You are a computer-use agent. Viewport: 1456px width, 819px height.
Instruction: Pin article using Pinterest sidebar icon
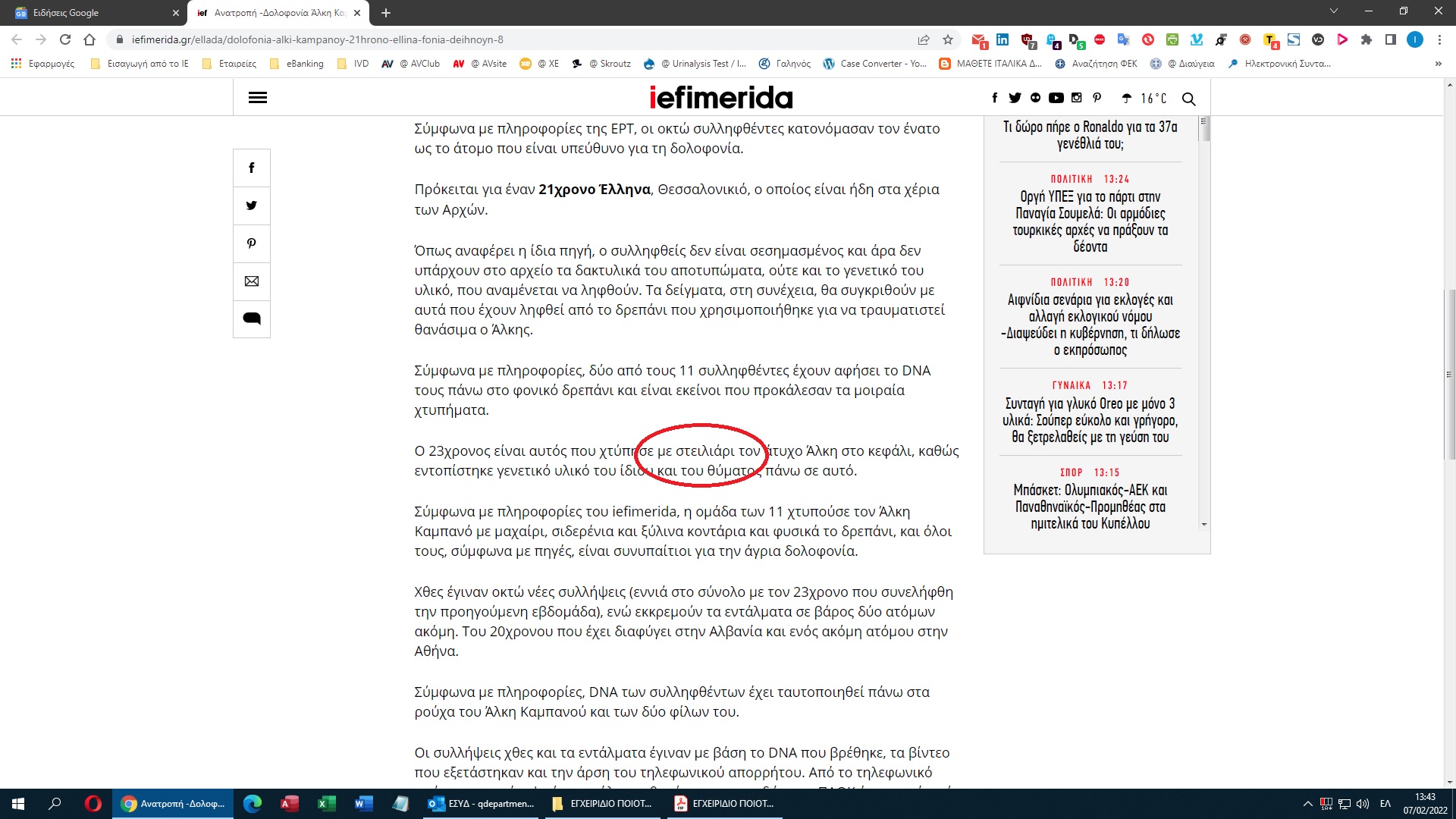pyautogui.click(x=252, y=243)
